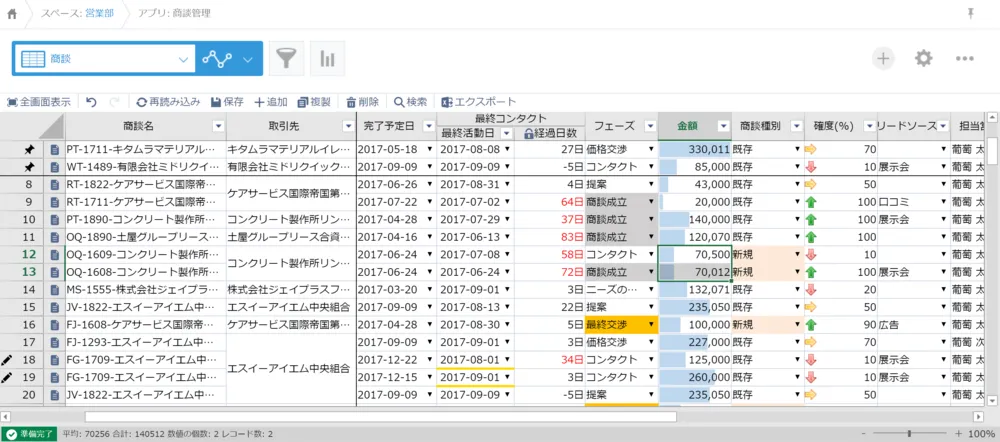Expand the graph view dropdown chevron
Screen dimensions: 1000x442
click(247, 59)
